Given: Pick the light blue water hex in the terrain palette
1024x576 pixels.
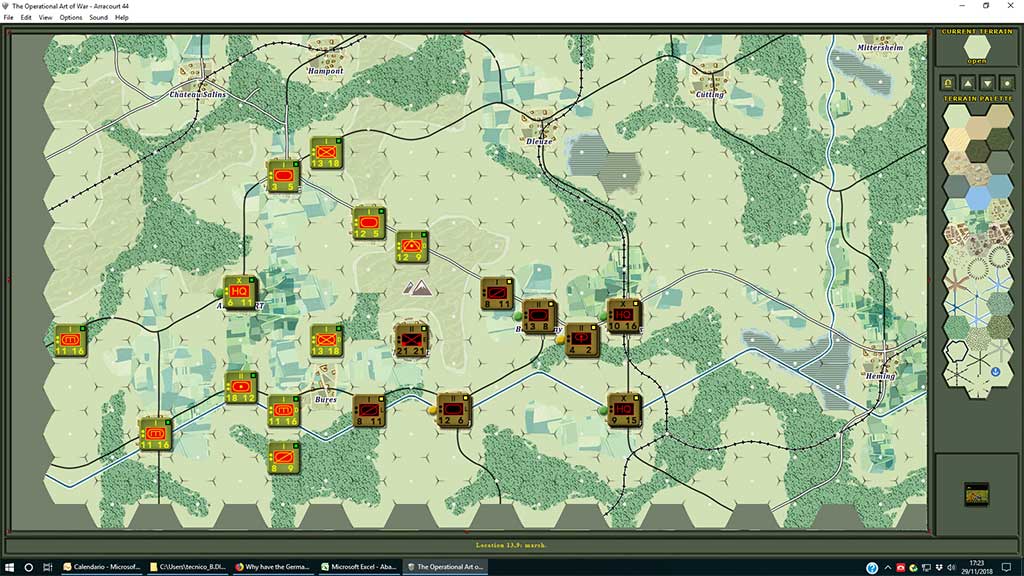Looking at the screenshot, I should click(978, 198).
